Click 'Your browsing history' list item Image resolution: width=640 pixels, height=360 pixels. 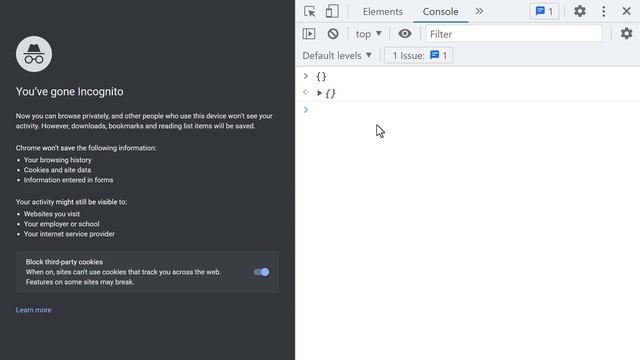(x=58, y=160)
